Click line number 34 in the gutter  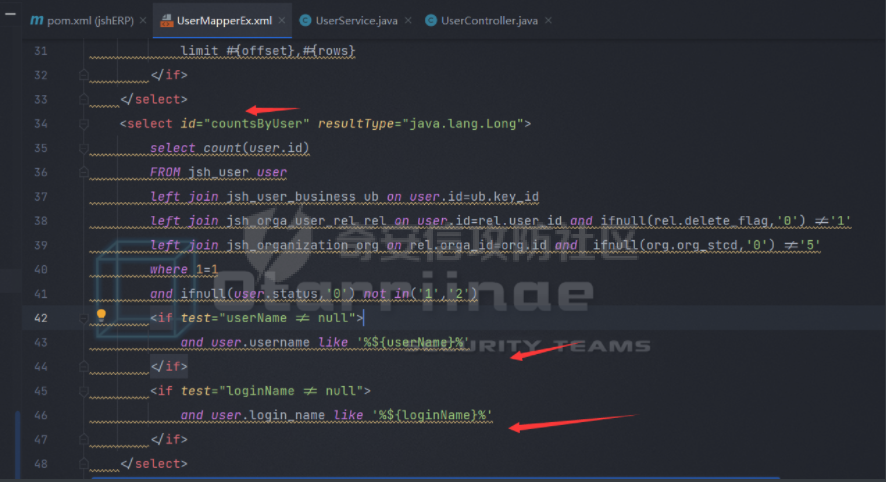tap(41, 124)
